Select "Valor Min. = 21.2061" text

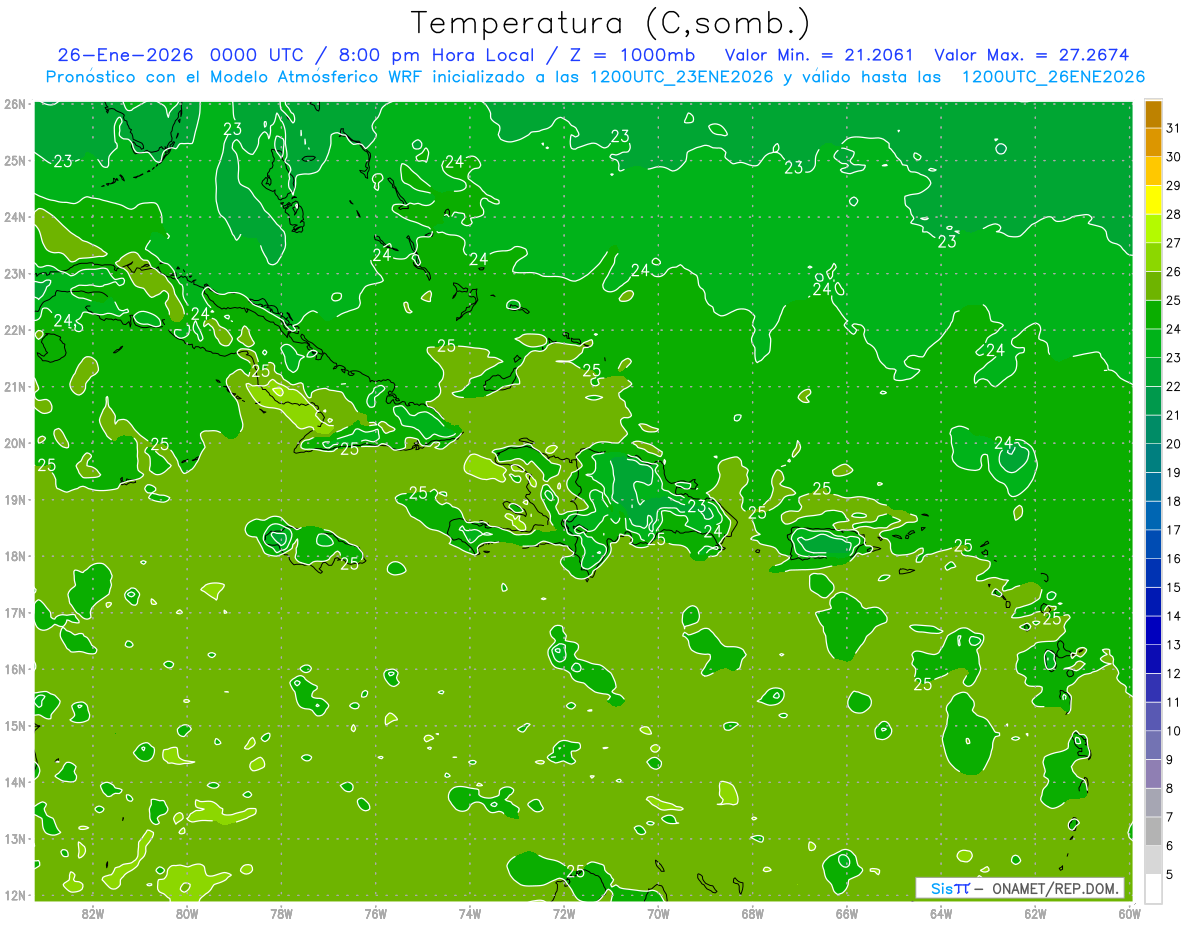click(x=819, y=55)
